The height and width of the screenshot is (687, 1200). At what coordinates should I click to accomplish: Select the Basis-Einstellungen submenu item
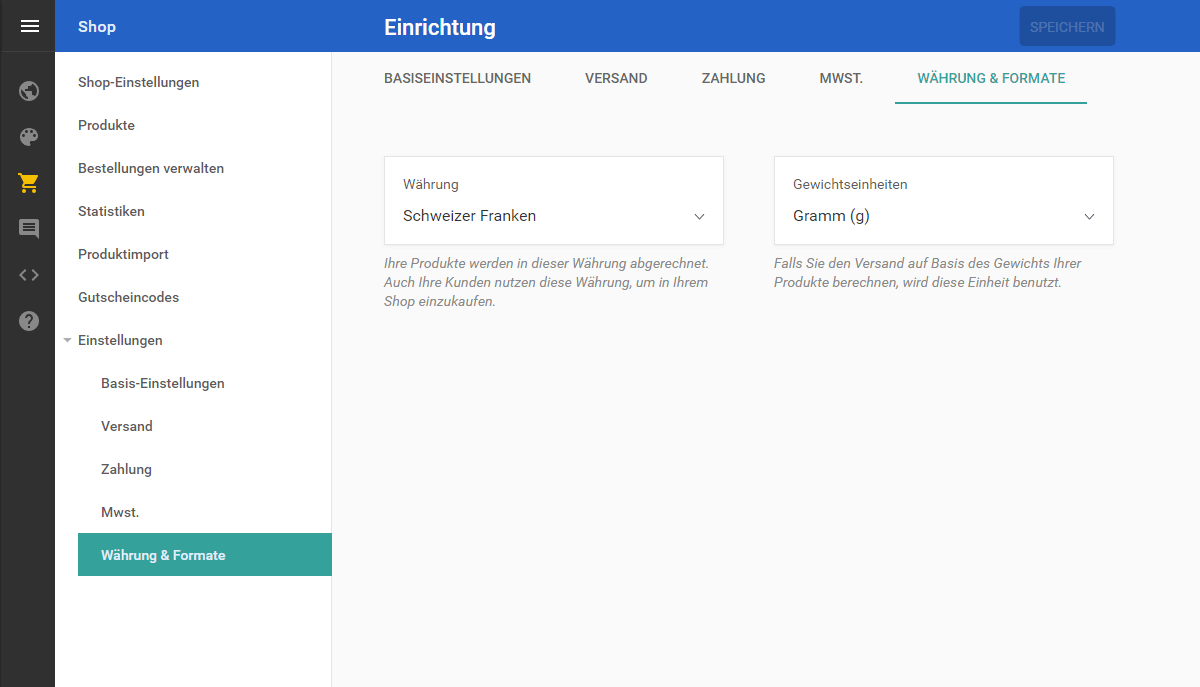pyautogui.click(x=162, y=383)
